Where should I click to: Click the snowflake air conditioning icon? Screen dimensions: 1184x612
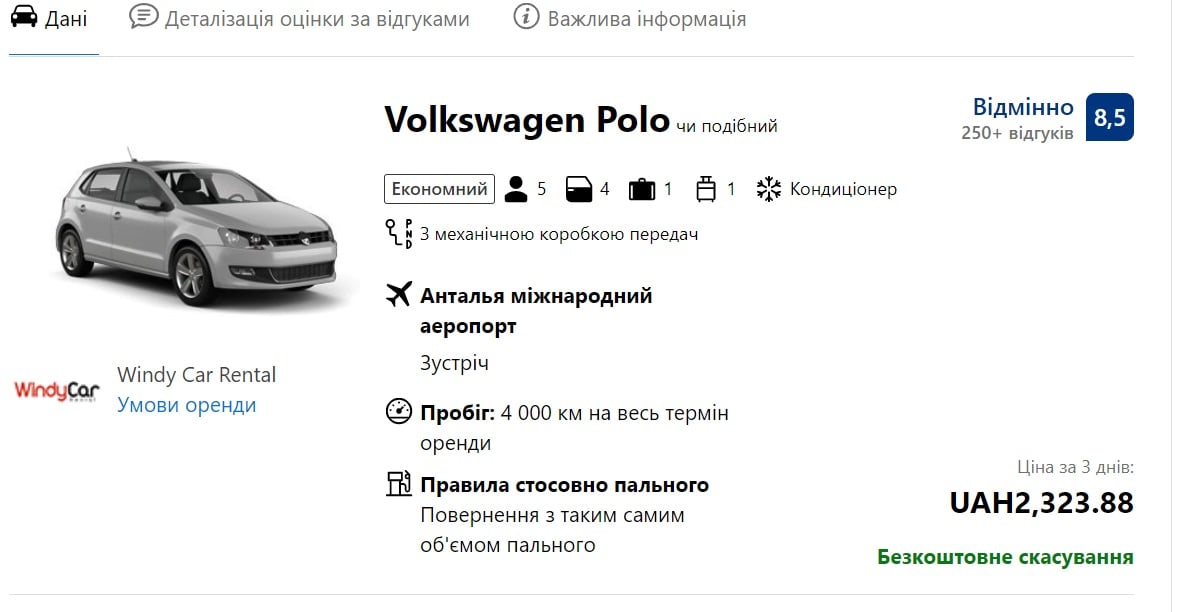(x=769, y=189)
